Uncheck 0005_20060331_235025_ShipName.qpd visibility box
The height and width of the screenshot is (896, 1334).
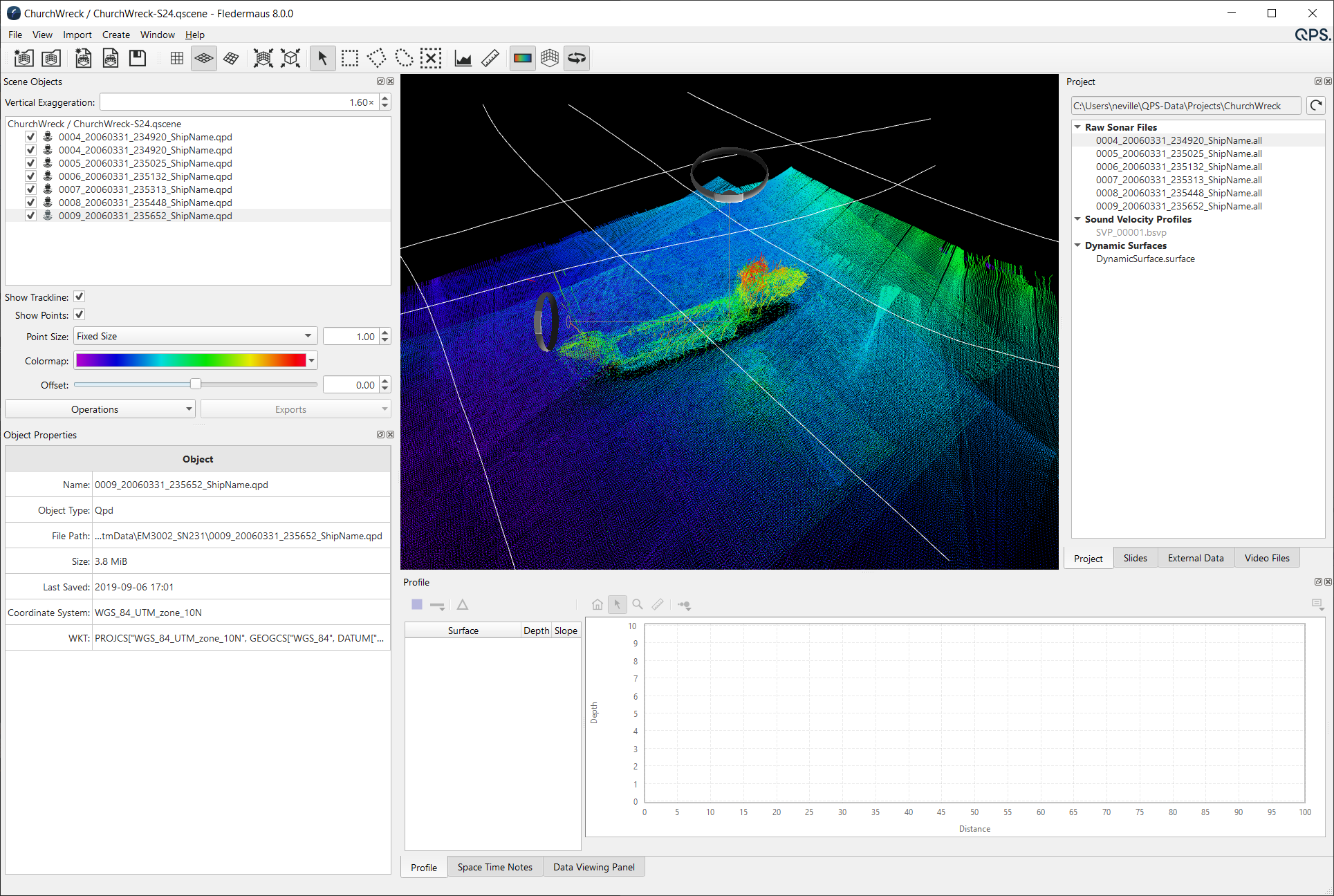click(30, 163)
